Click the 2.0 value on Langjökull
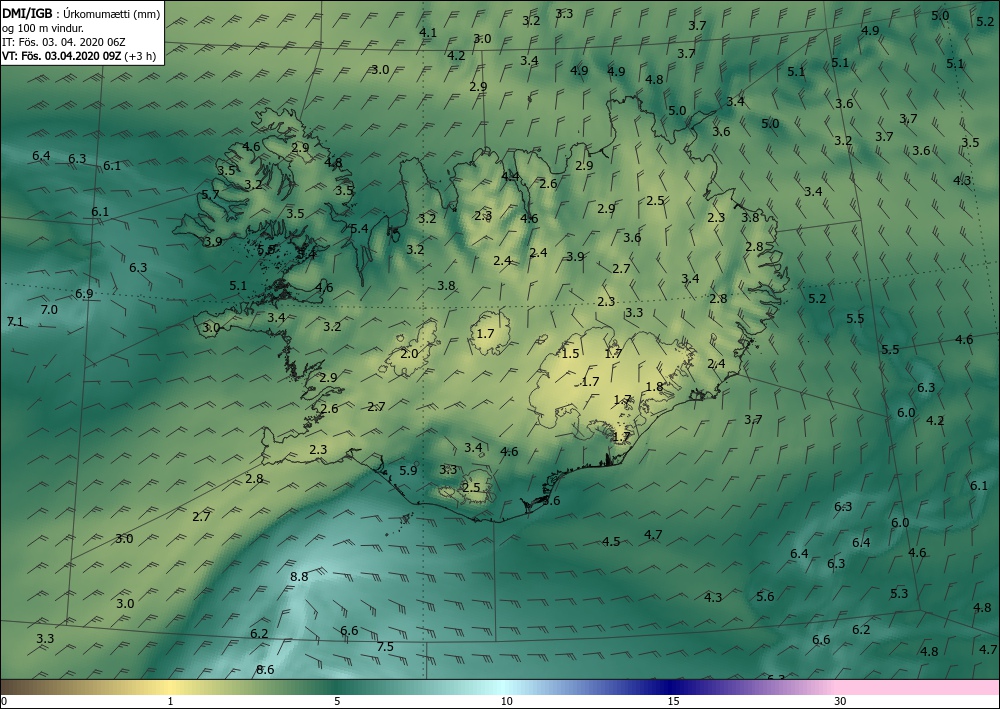Viewport: 1000px width, 709px height. (x=409, y=353)
